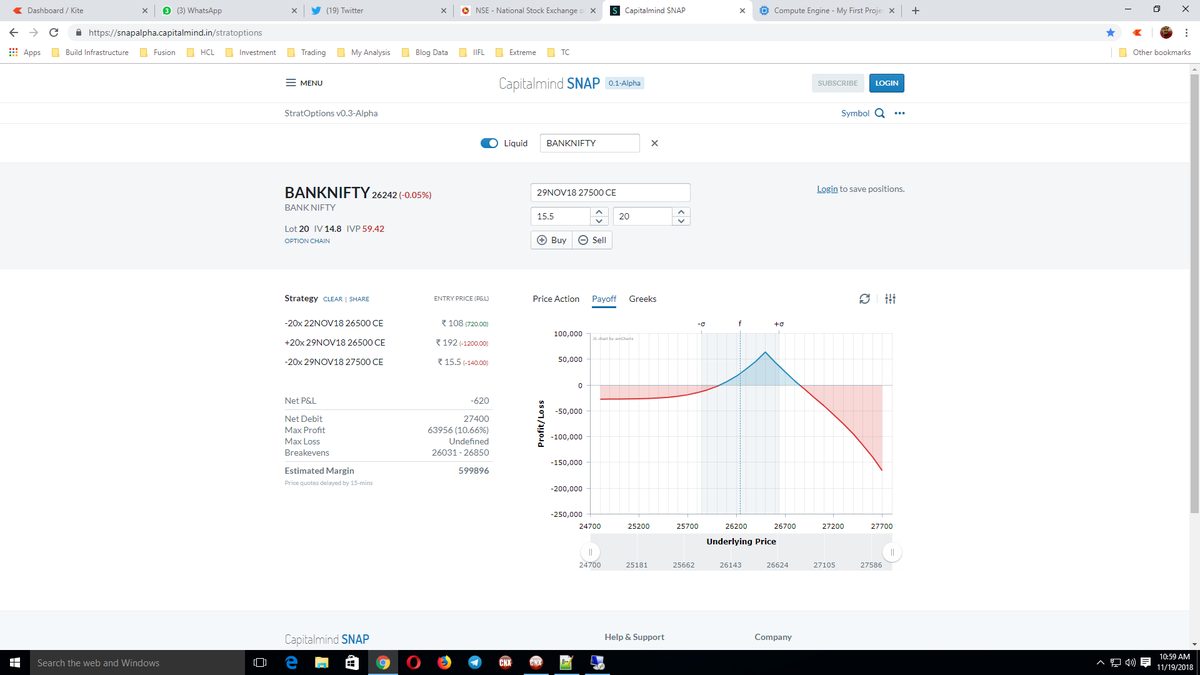This screenshot has width=1200, height=675.
Task: Open File Explorer from taskbar
Action: point(322,662)
